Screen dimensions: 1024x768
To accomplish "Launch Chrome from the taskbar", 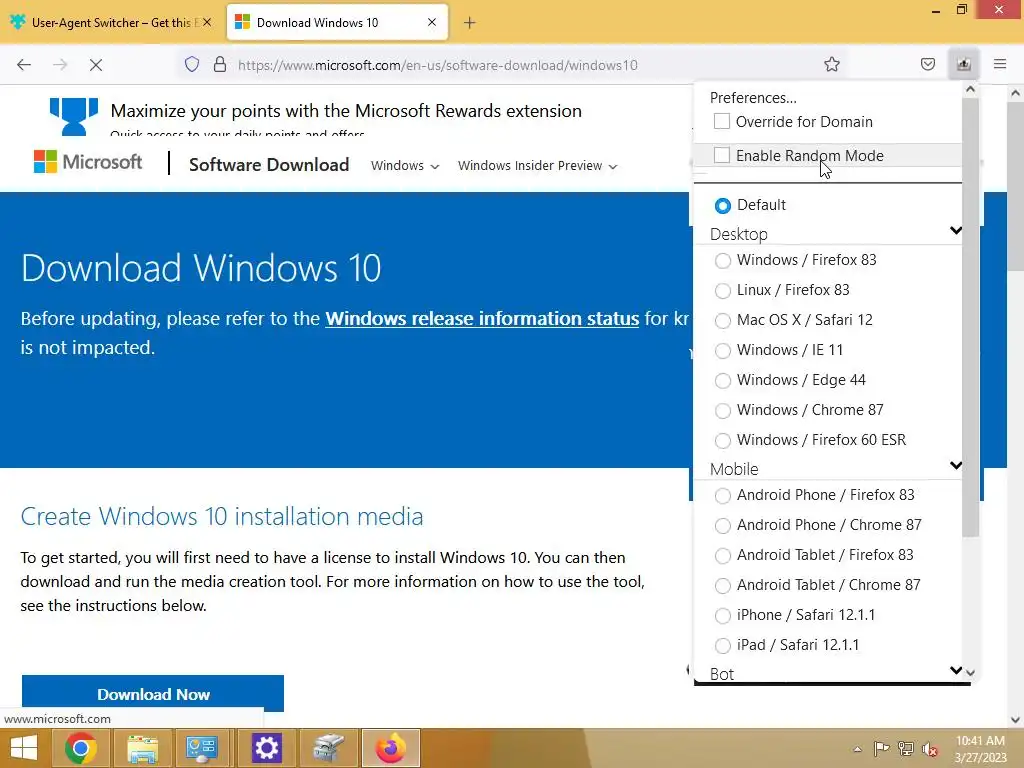I will [81, 748].
